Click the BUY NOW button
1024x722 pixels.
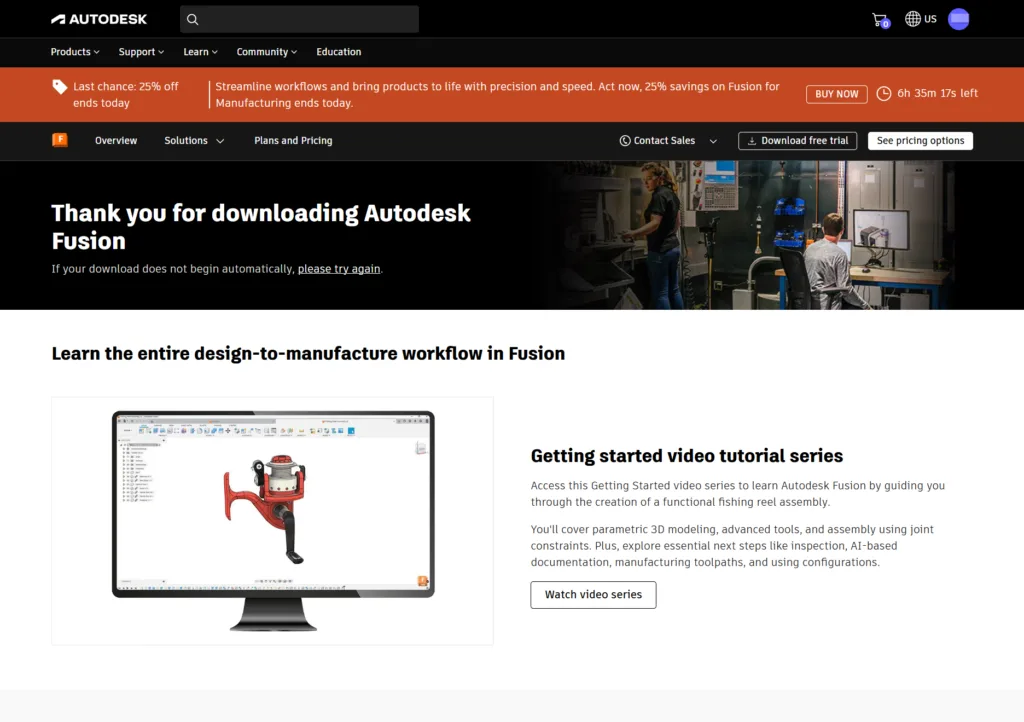(837, 94)
